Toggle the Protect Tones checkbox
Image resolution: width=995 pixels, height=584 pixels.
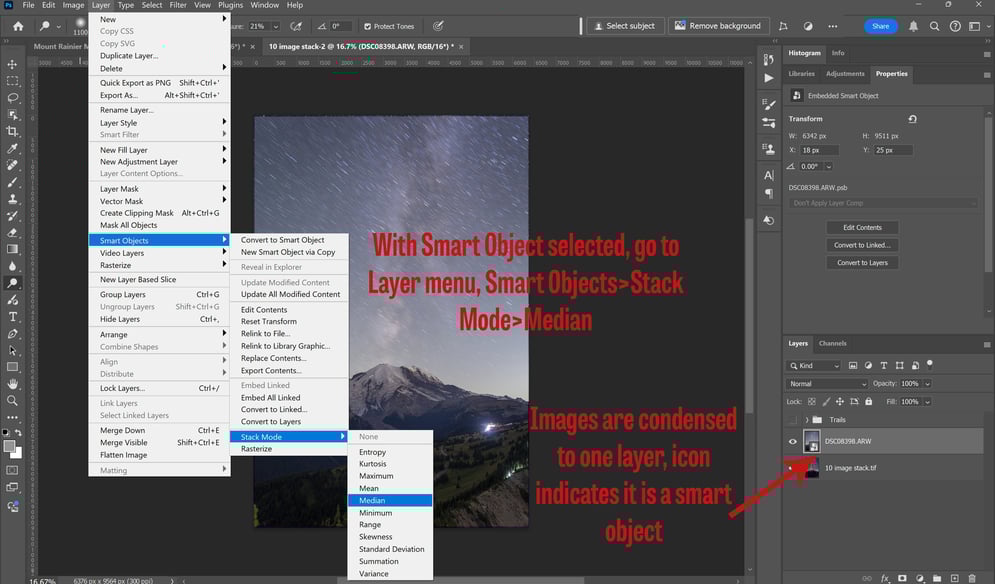(x=367, y=27)
